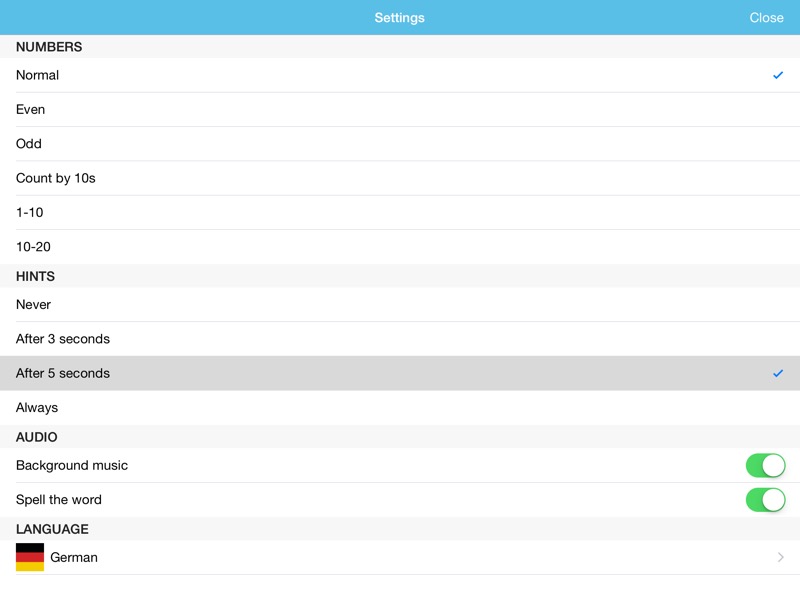Click the German flag icon
Image resolution: width=800 pixels, height=600 pixels.
[x=30, y=557]
